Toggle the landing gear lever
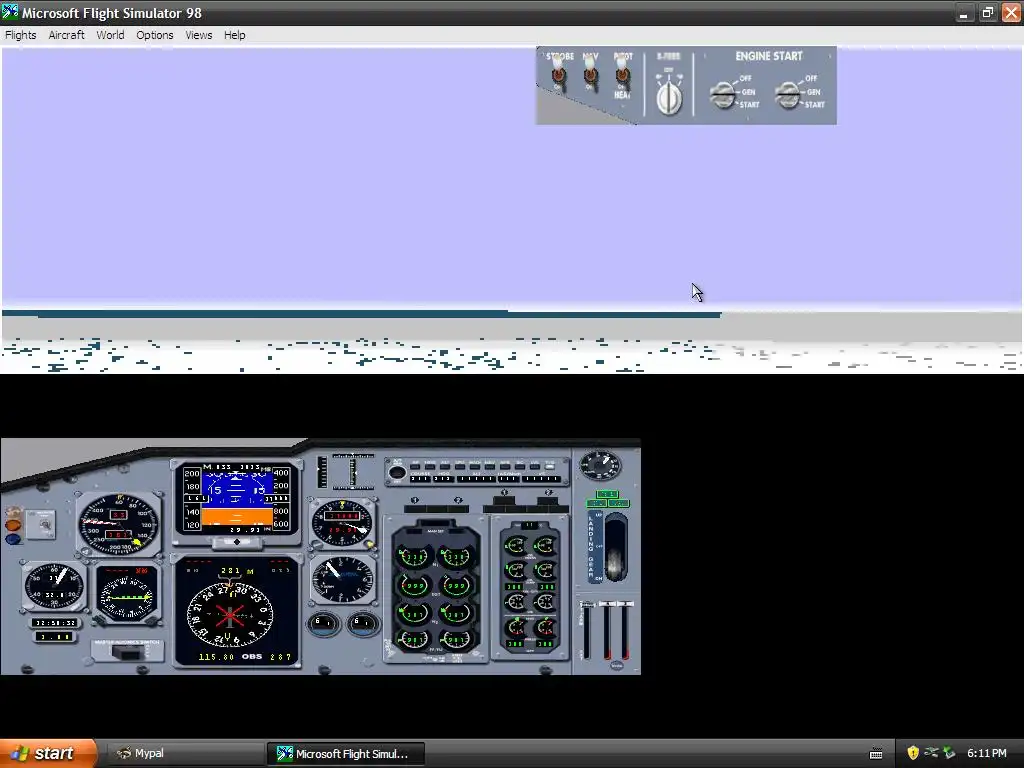1024x768 pixels. (616, 547)
